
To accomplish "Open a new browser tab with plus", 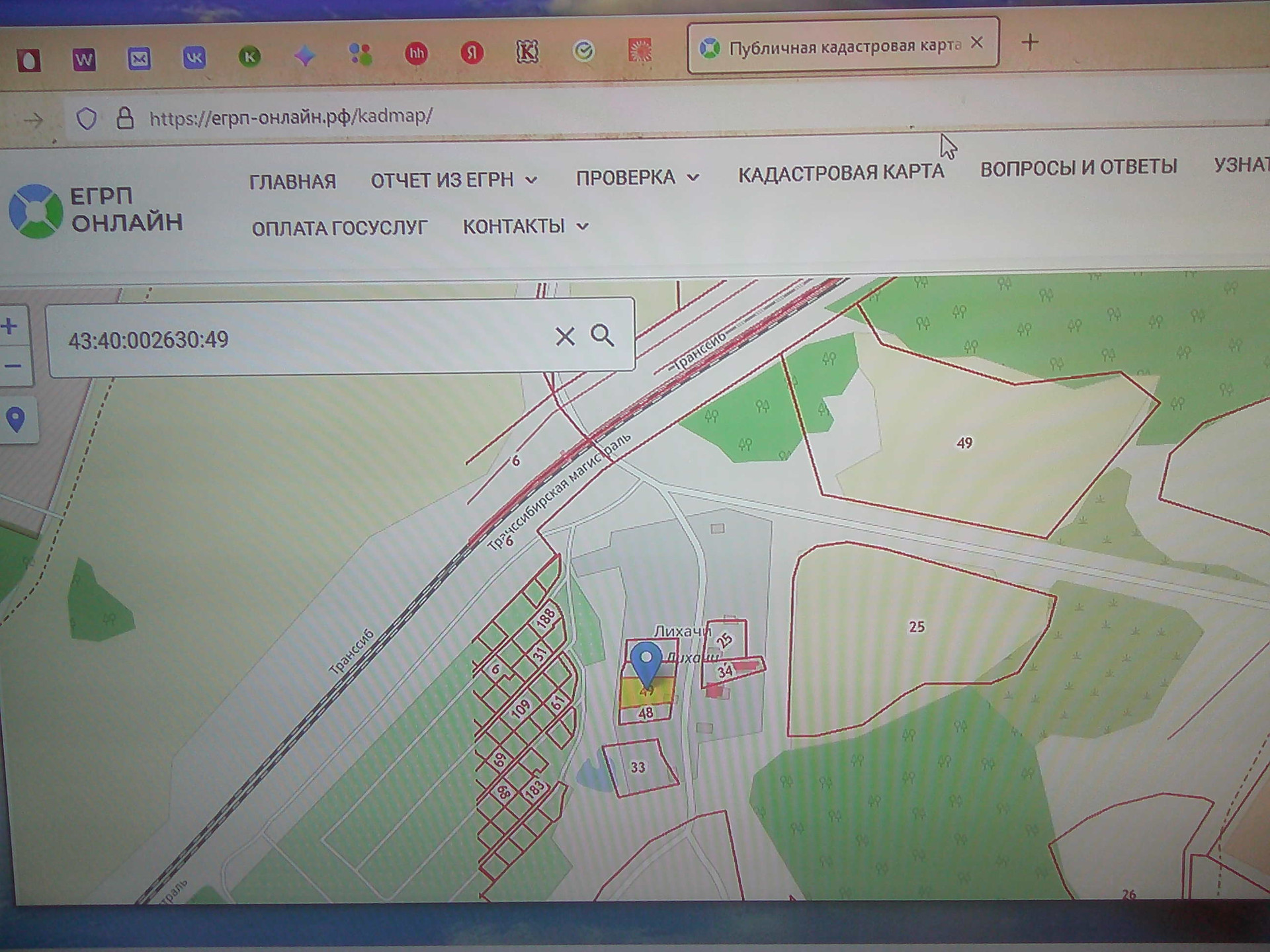I will (1029, 43).
